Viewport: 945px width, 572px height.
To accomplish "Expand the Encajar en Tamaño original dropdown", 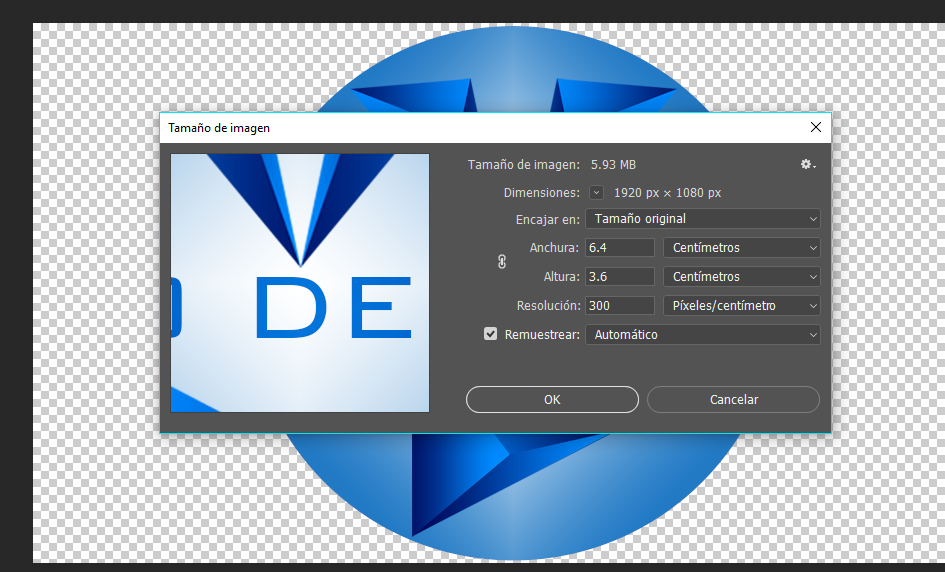I will pos(703,219).
